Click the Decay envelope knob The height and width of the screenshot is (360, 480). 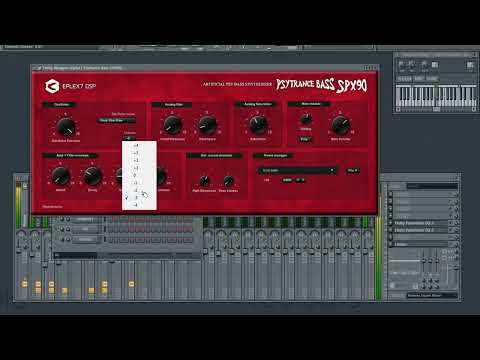coord(93,176)
